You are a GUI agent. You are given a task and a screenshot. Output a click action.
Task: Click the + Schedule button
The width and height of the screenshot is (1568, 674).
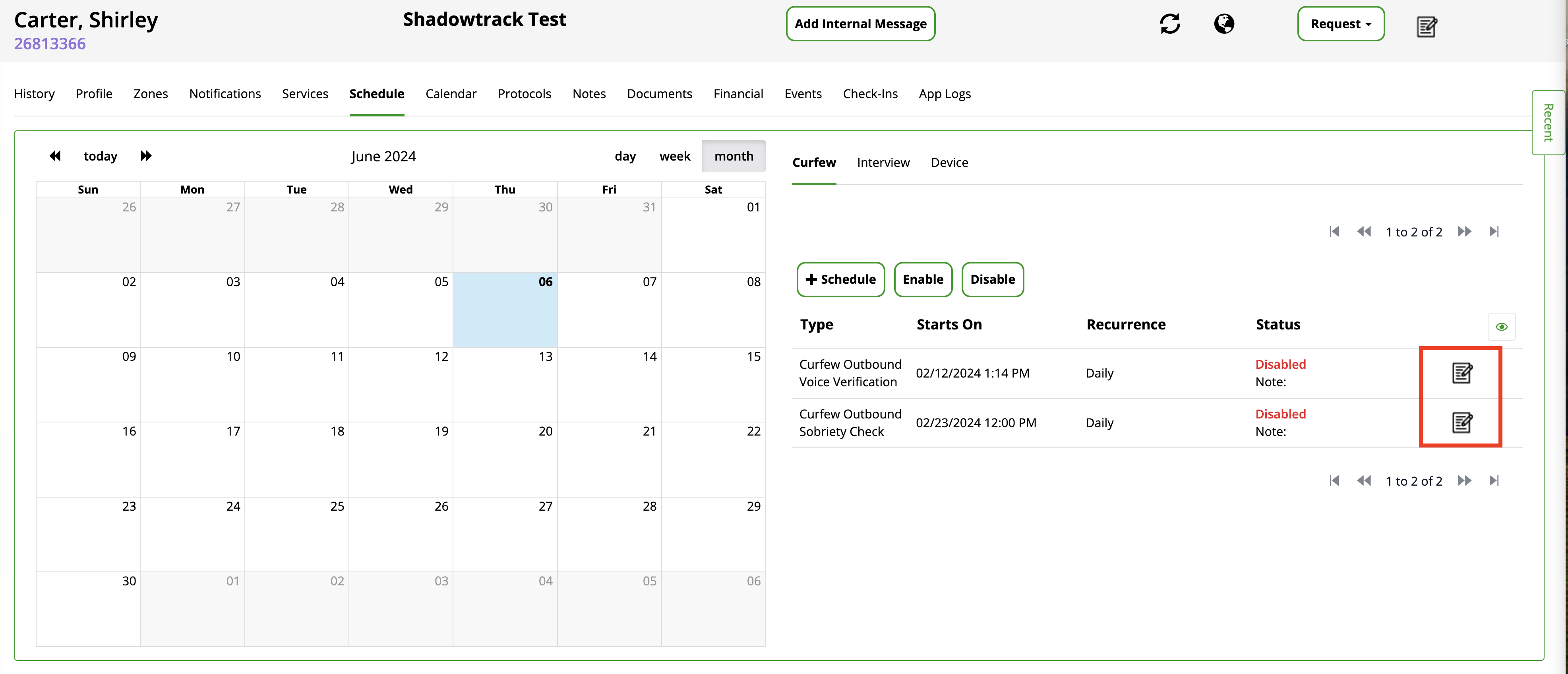click(840, 279)
